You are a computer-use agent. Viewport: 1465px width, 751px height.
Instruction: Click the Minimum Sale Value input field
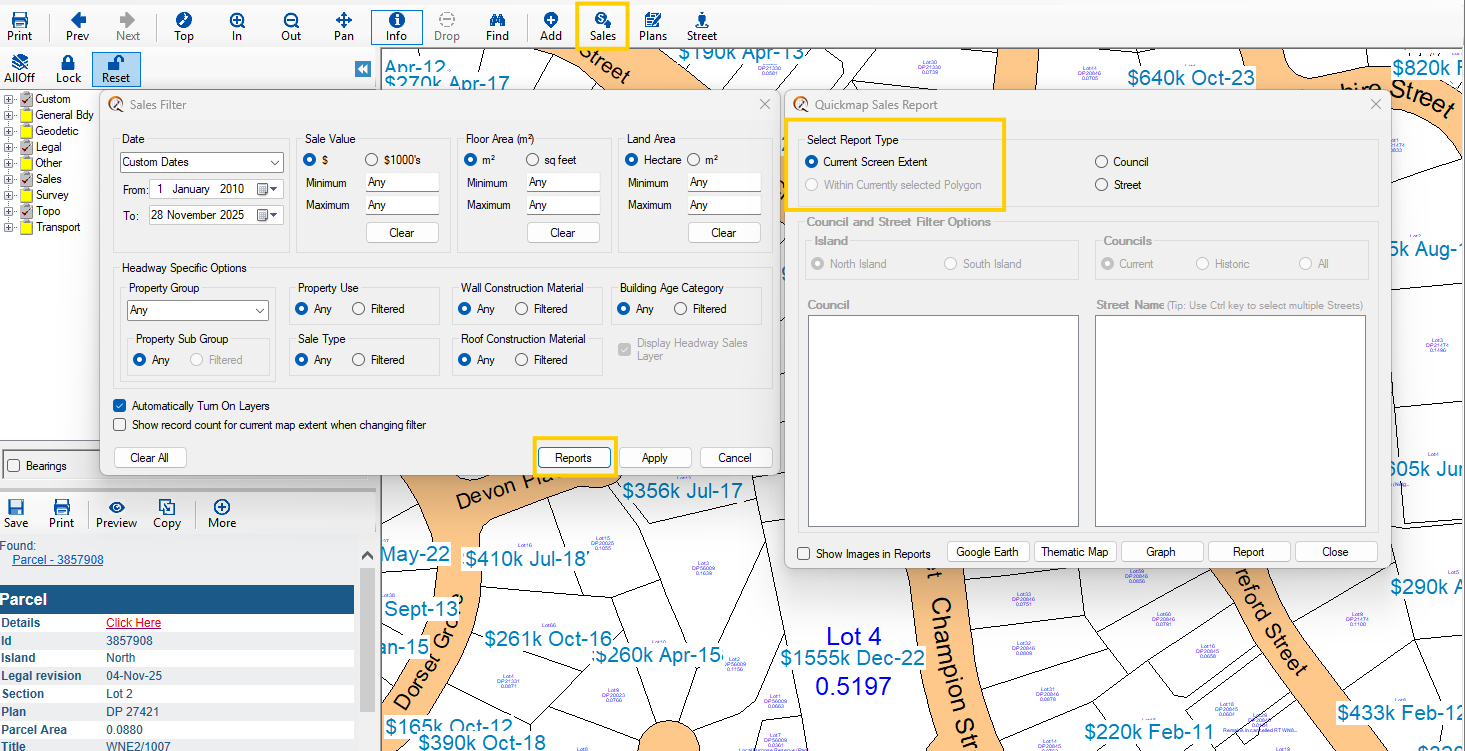[x=401, y=182]
